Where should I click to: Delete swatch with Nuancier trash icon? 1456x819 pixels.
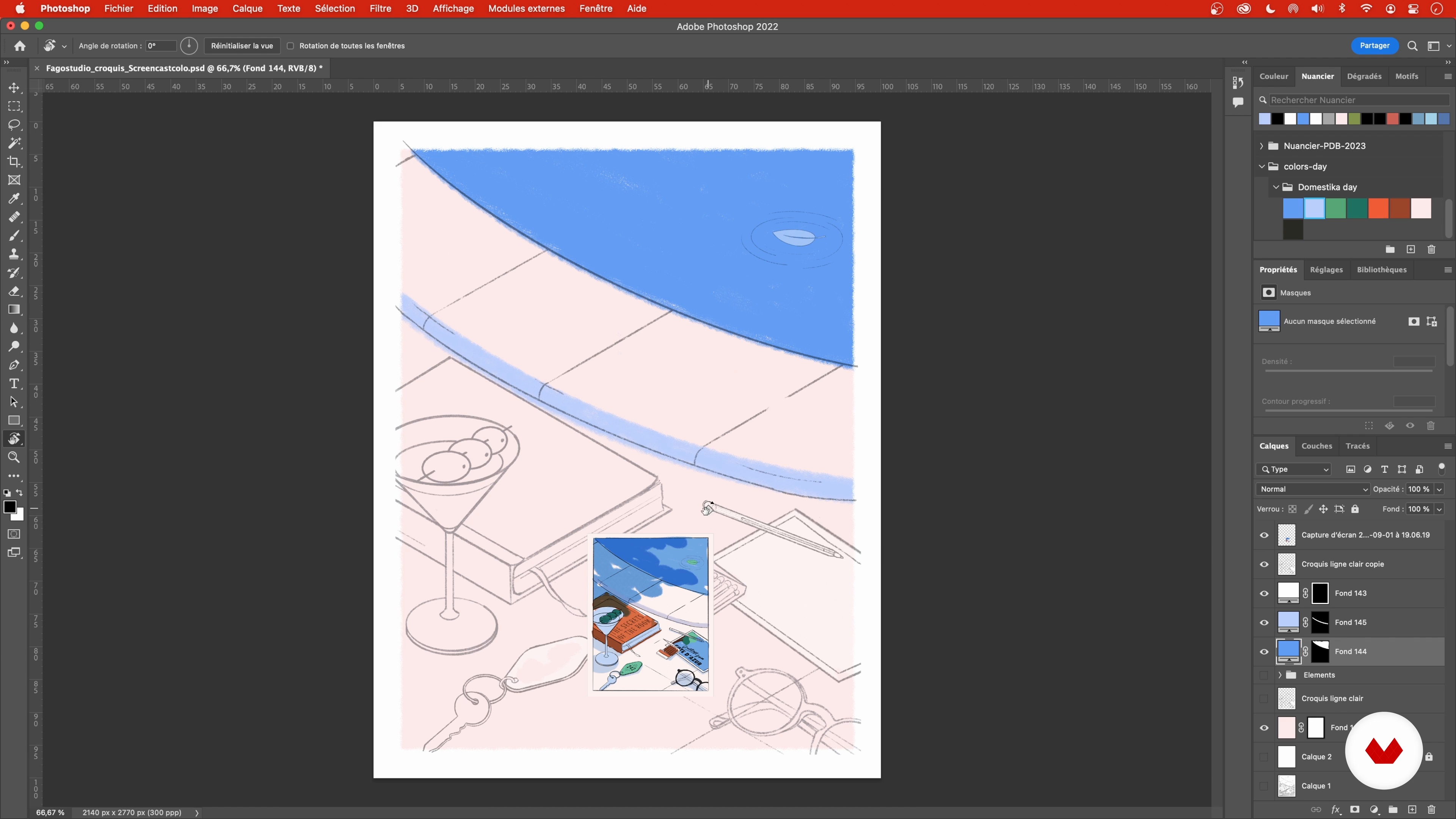click(1431, 249)
